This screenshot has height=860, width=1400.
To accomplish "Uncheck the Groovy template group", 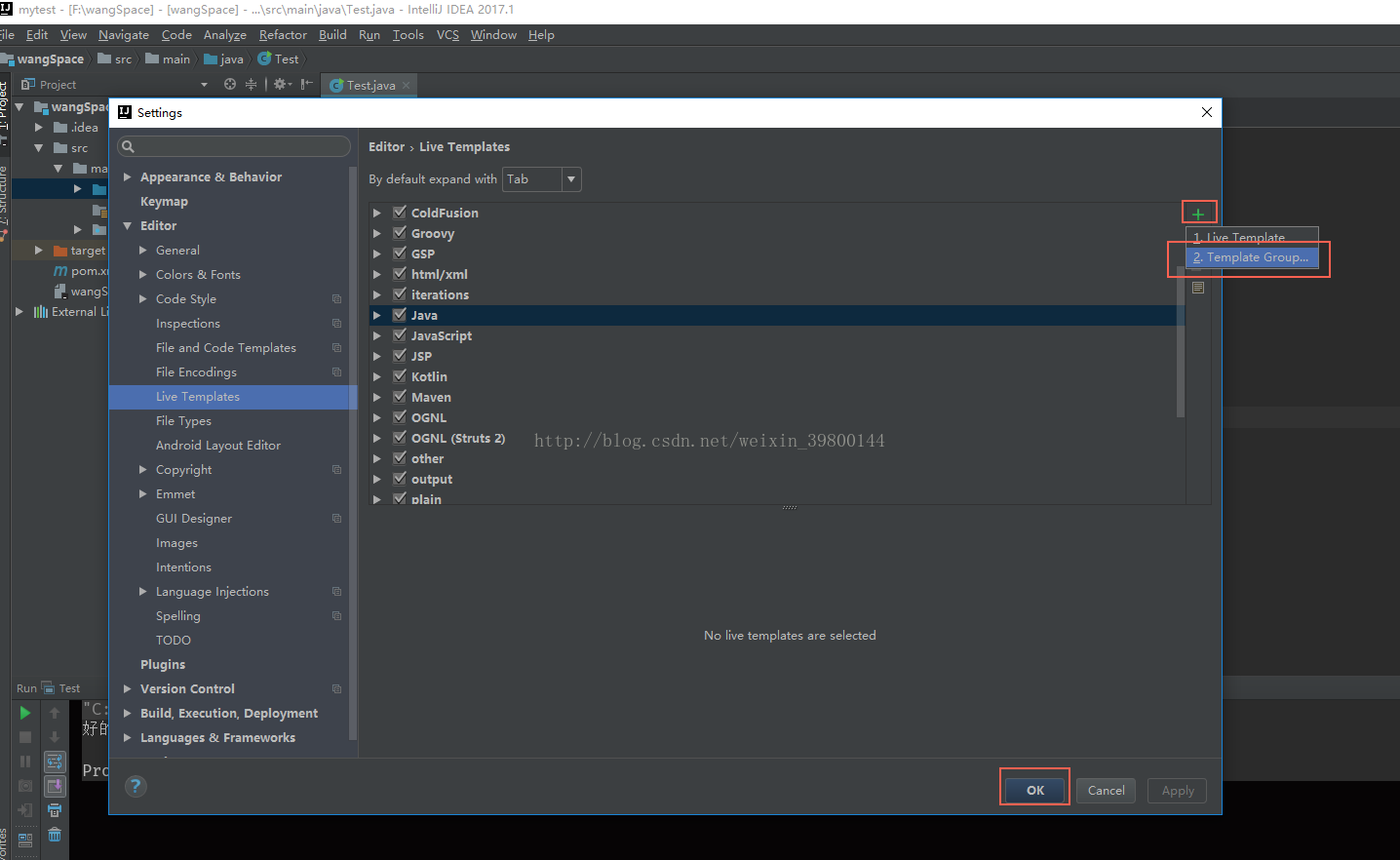I will pos(400,233).
